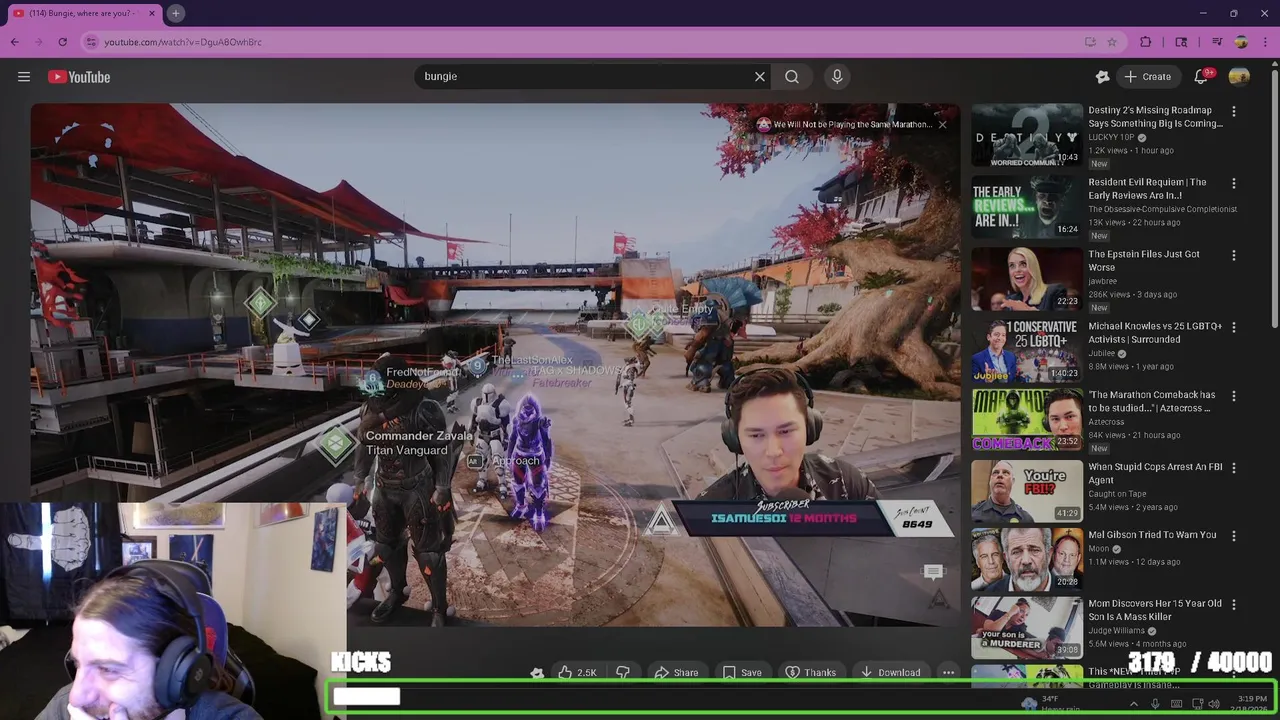Download the video

click(x=890, y=673)
